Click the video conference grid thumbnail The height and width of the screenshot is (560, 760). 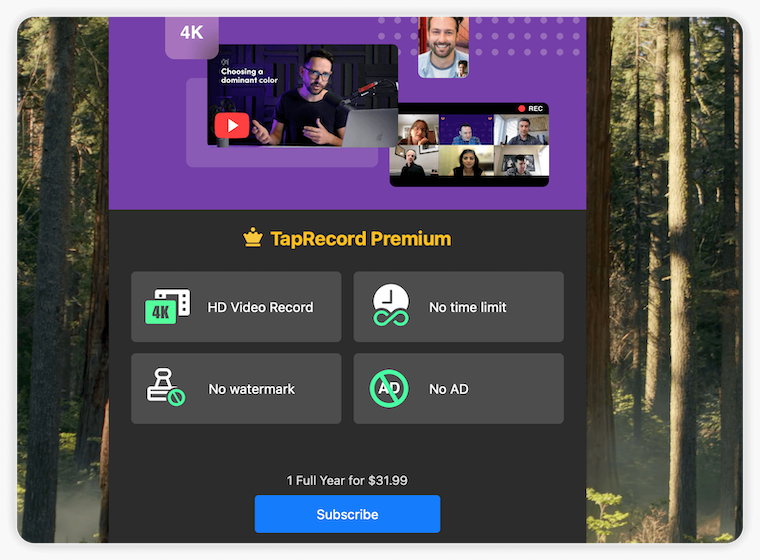(469, 148)
